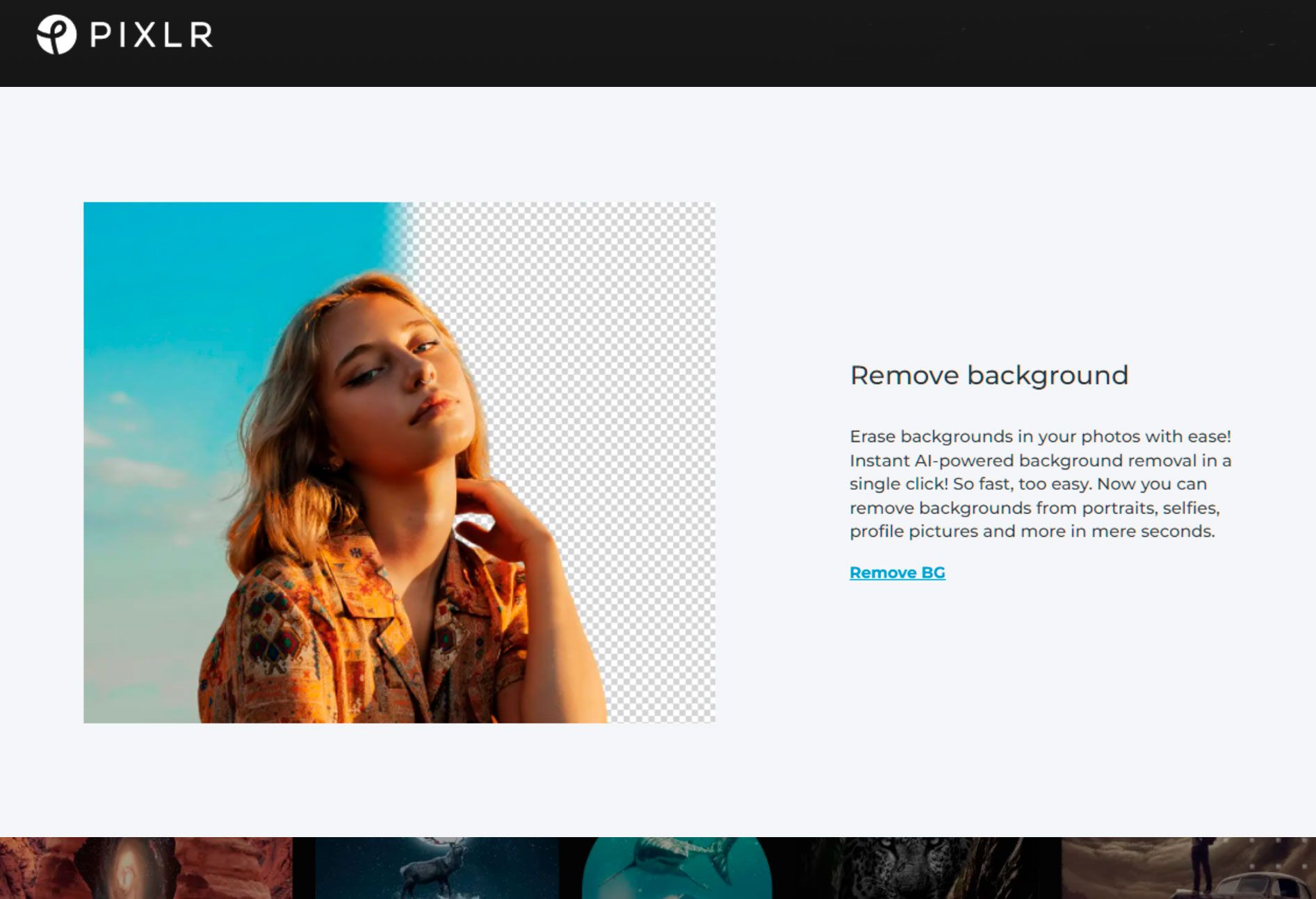Click the background removal demo photo
Image resolution: width=1316 pixels, height=899 pixels.
[x=399, y=462]
